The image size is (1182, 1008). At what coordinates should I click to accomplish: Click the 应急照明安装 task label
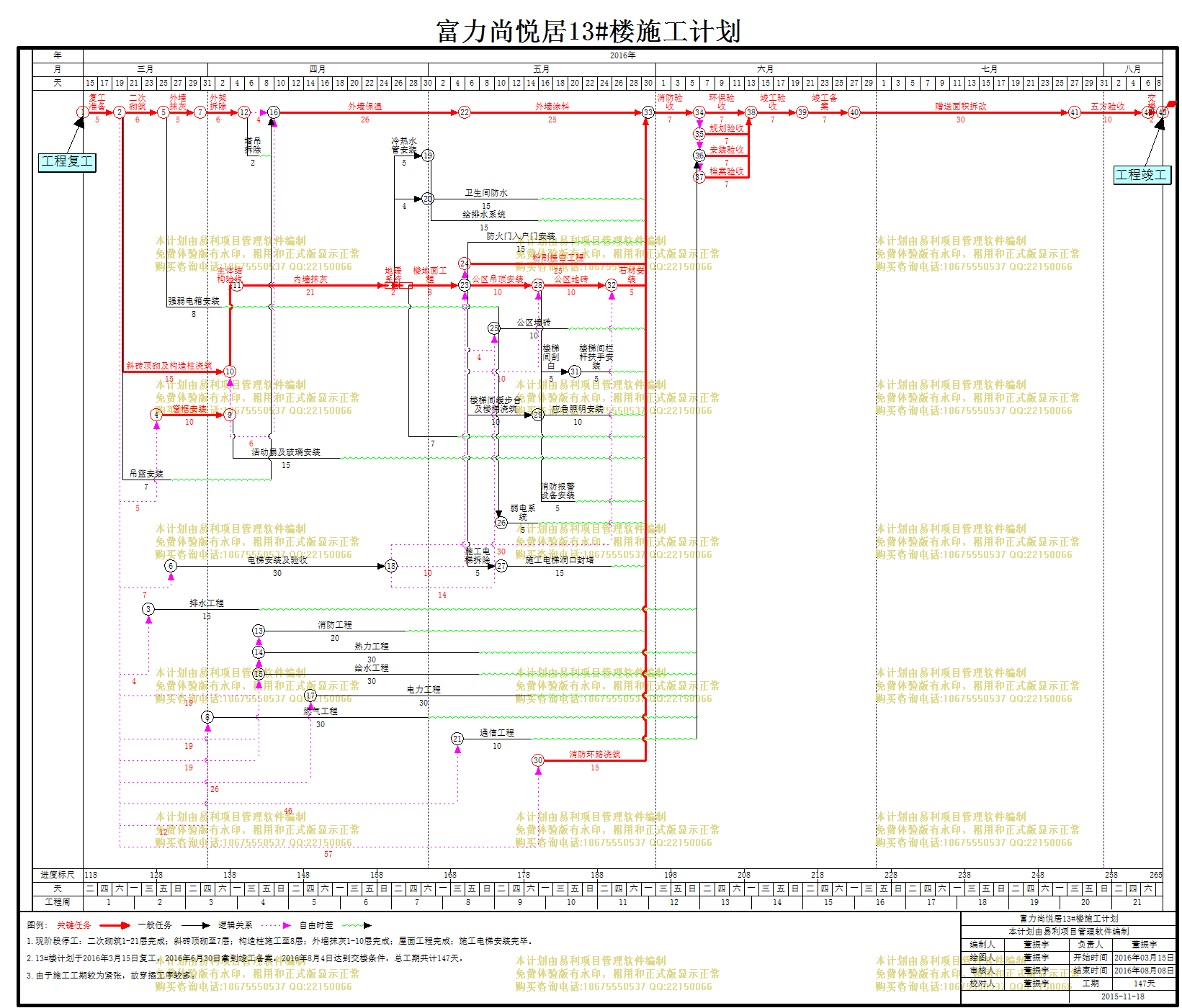[x=578, y=409]
